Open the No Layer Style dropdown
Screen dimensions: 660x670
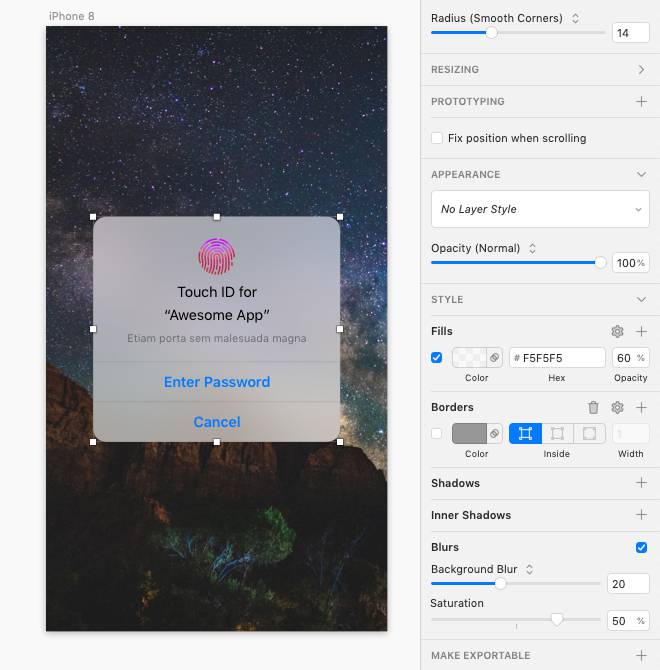coord(539,209)
